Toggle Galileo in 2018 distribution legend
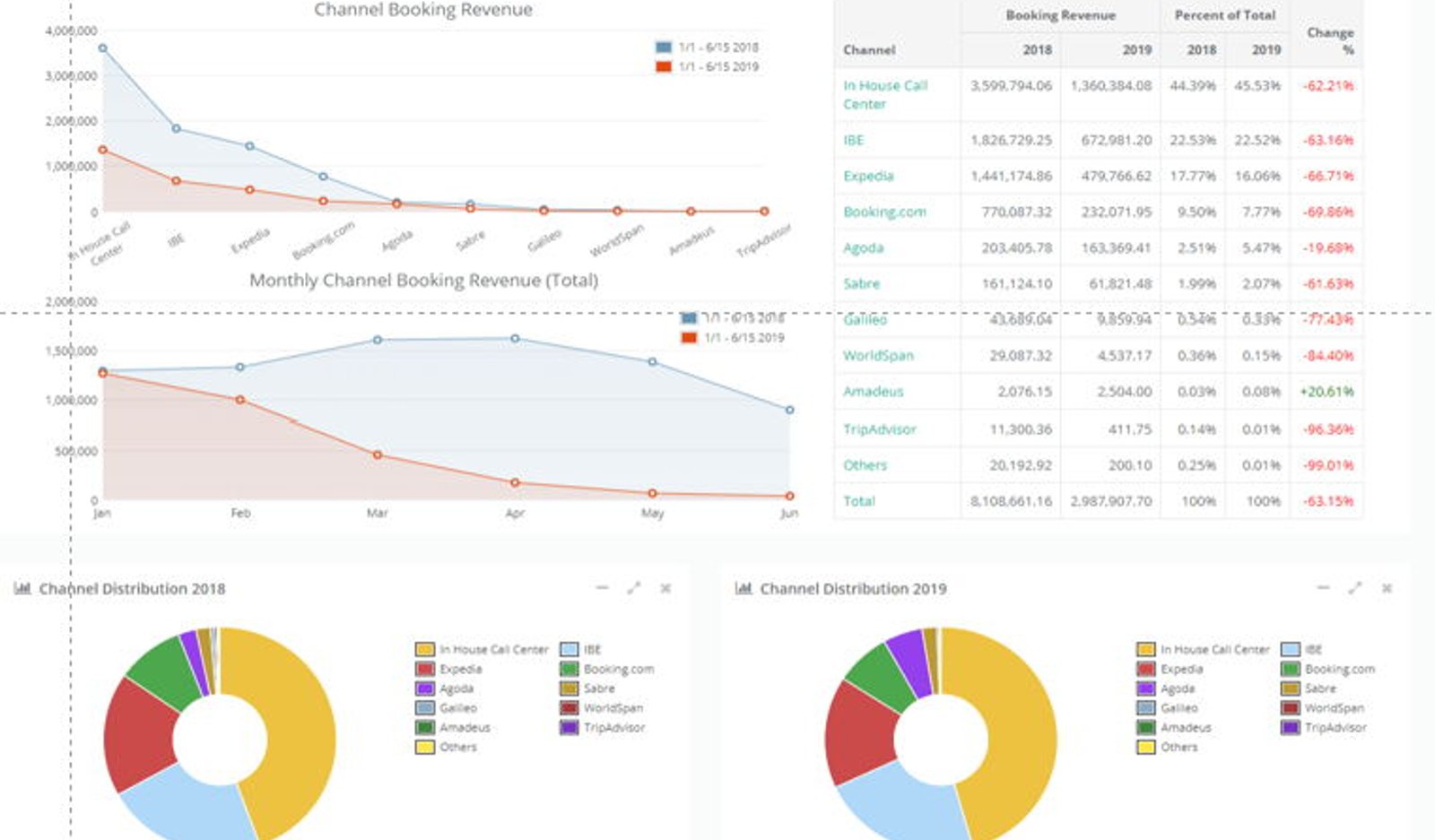This screenshot has width=1435, height=840. (446, 707)
